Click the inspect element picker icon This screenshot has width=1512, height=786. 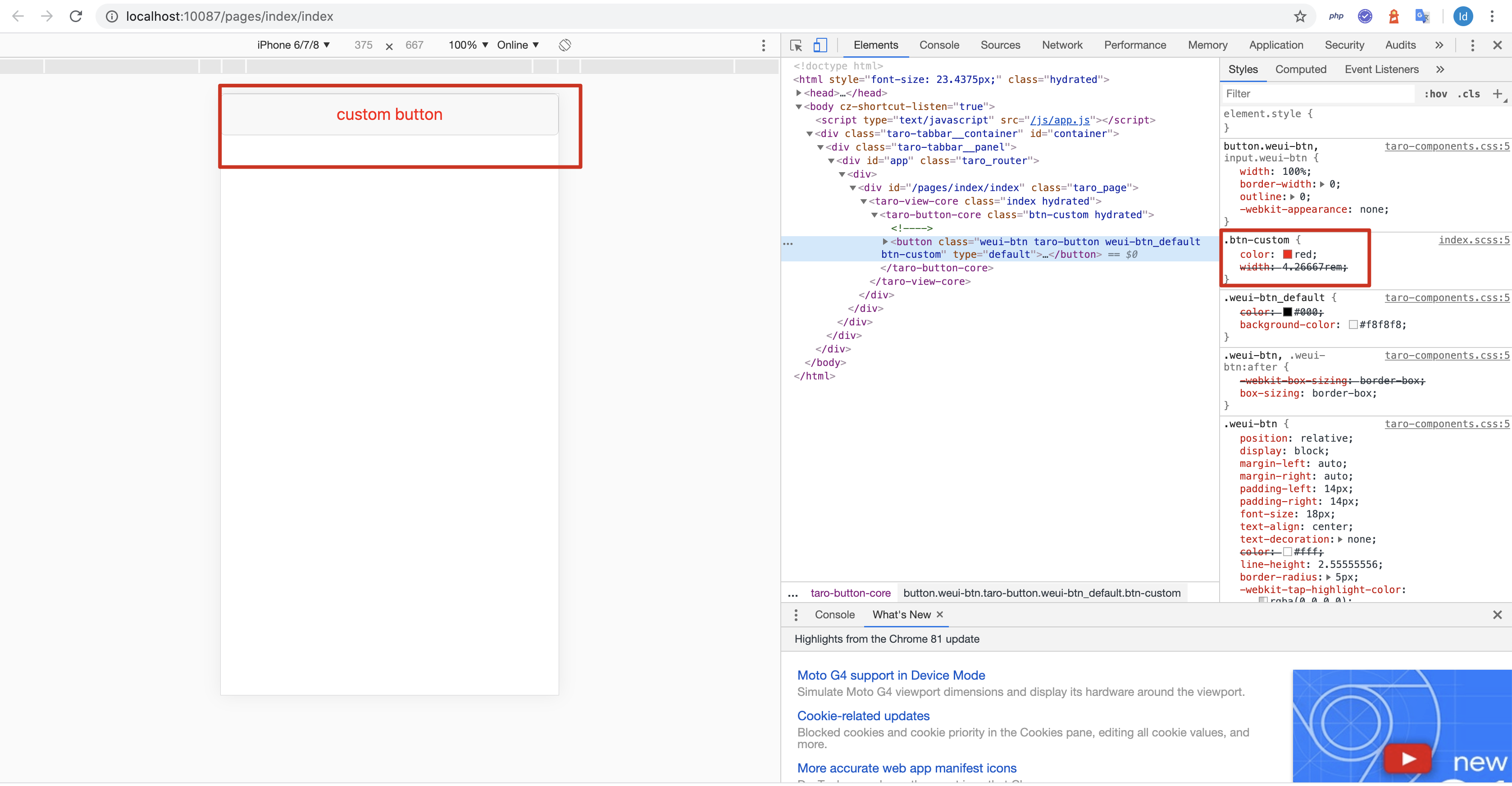796,45
